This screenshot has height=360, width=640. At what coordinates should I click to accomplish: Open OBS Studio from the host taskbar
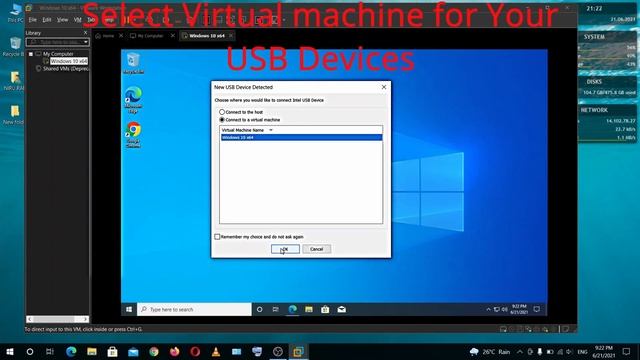pyautogui.click(x=278, y=351)
